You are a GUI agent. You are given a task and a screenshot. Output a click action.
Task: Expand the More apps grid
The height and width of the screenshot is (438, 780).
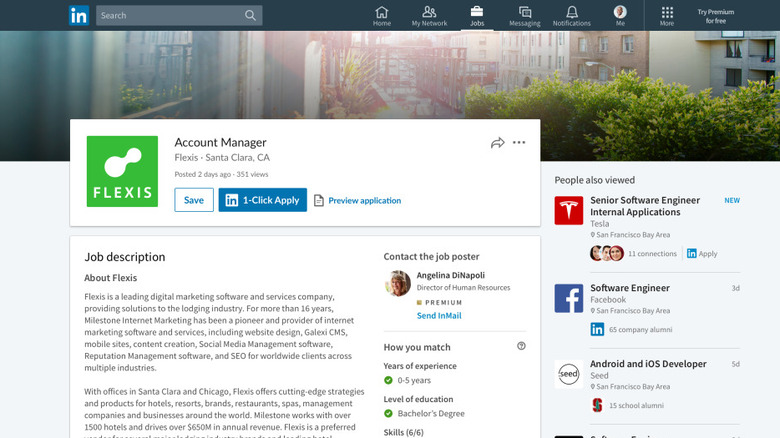tap(667, 16)
